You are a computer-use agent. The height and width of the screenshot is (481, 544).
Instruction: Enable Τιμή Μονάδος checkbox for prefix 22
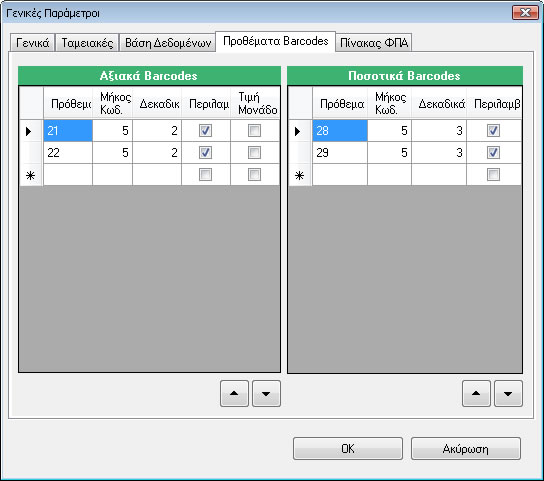pyautogui.click(x=254, y=153)
